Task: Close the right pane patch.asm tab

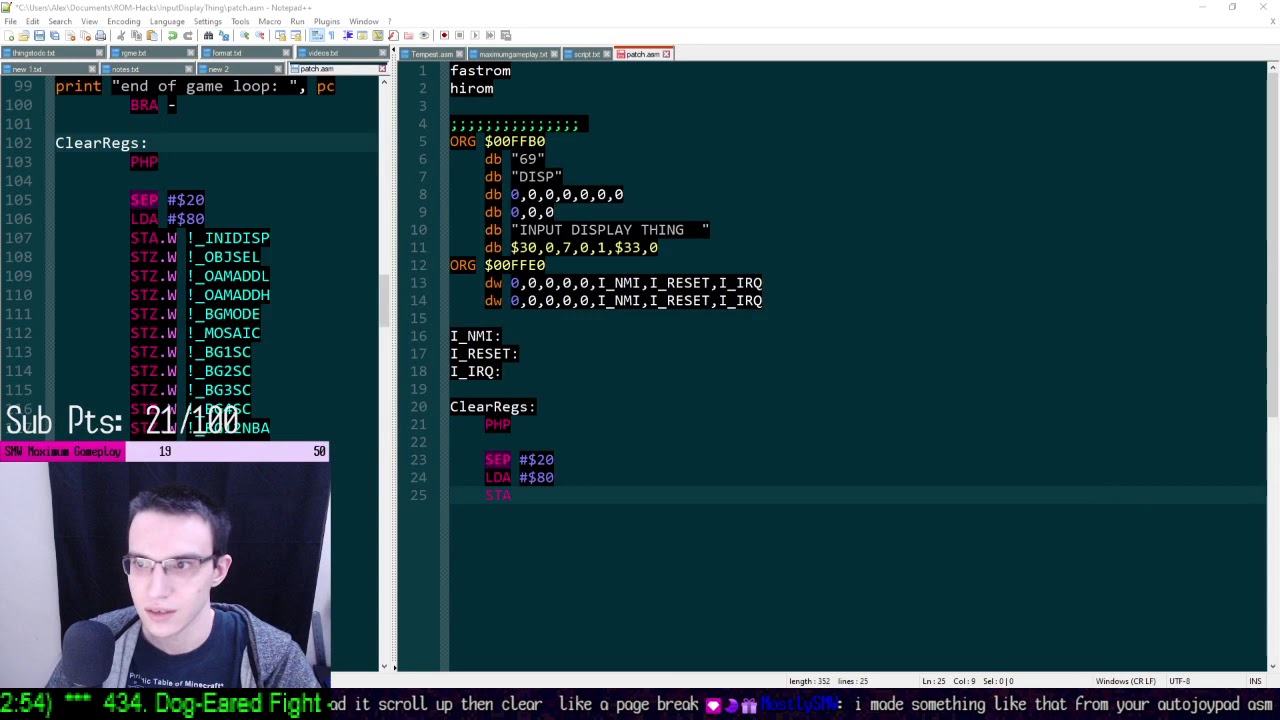Action: coord(666,54)
